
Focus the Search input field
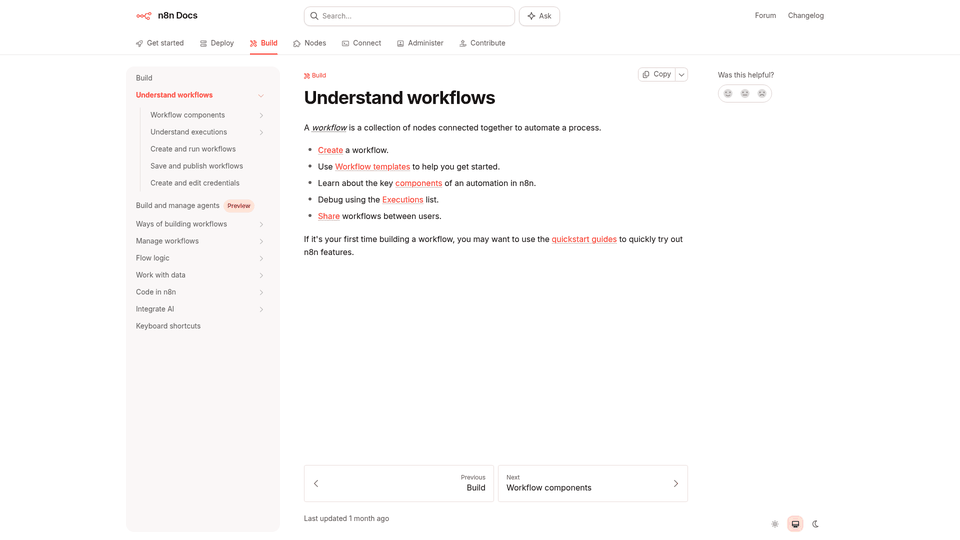409,16
